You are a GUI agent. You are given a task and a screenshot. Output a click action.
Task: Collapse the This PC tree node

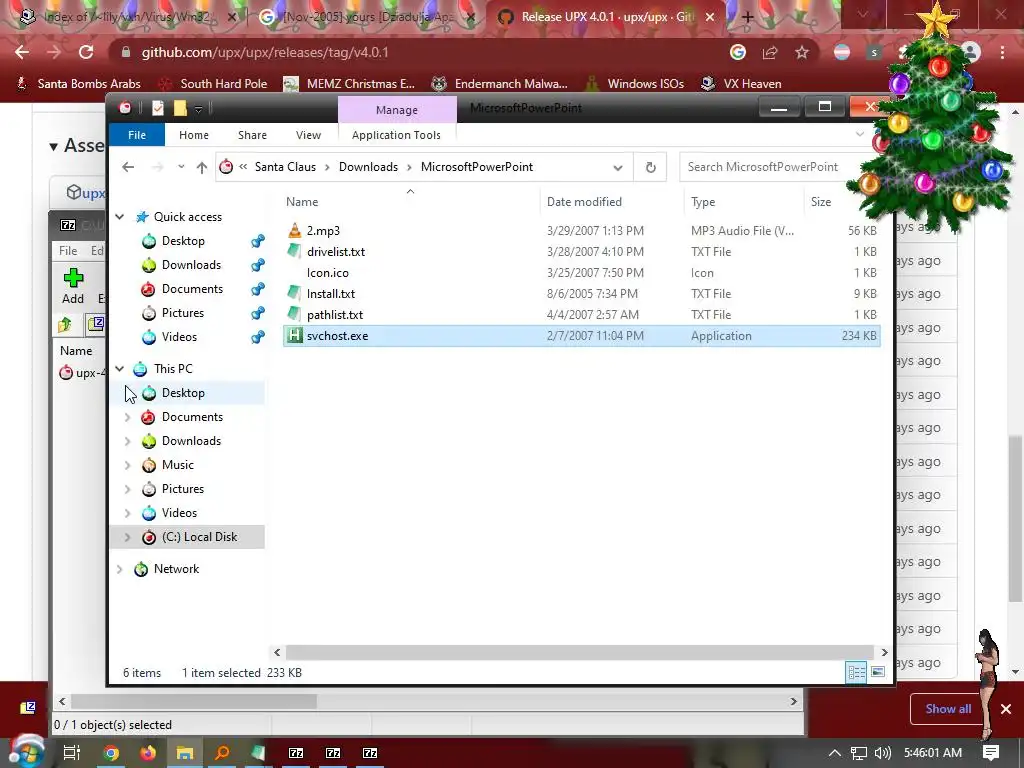point(120,369)
